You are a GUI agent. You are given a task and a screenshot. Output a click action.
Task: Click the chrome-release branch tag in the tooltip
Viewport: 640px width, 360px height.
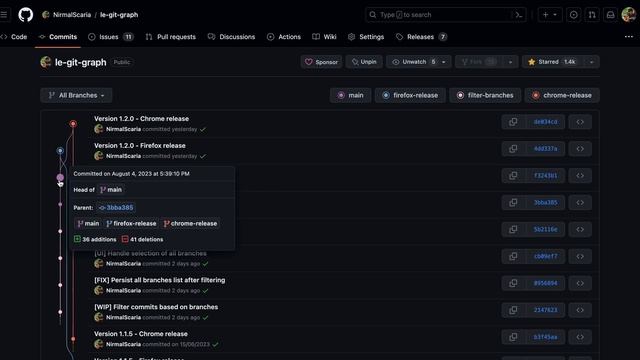point(190,224)
